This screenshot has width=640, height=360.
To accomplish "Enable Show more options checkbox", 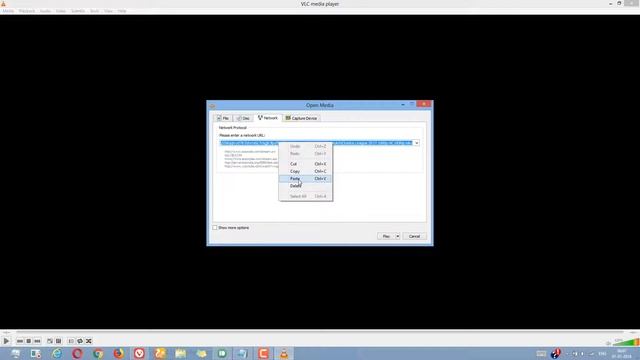I will click(x=215, y=227).
